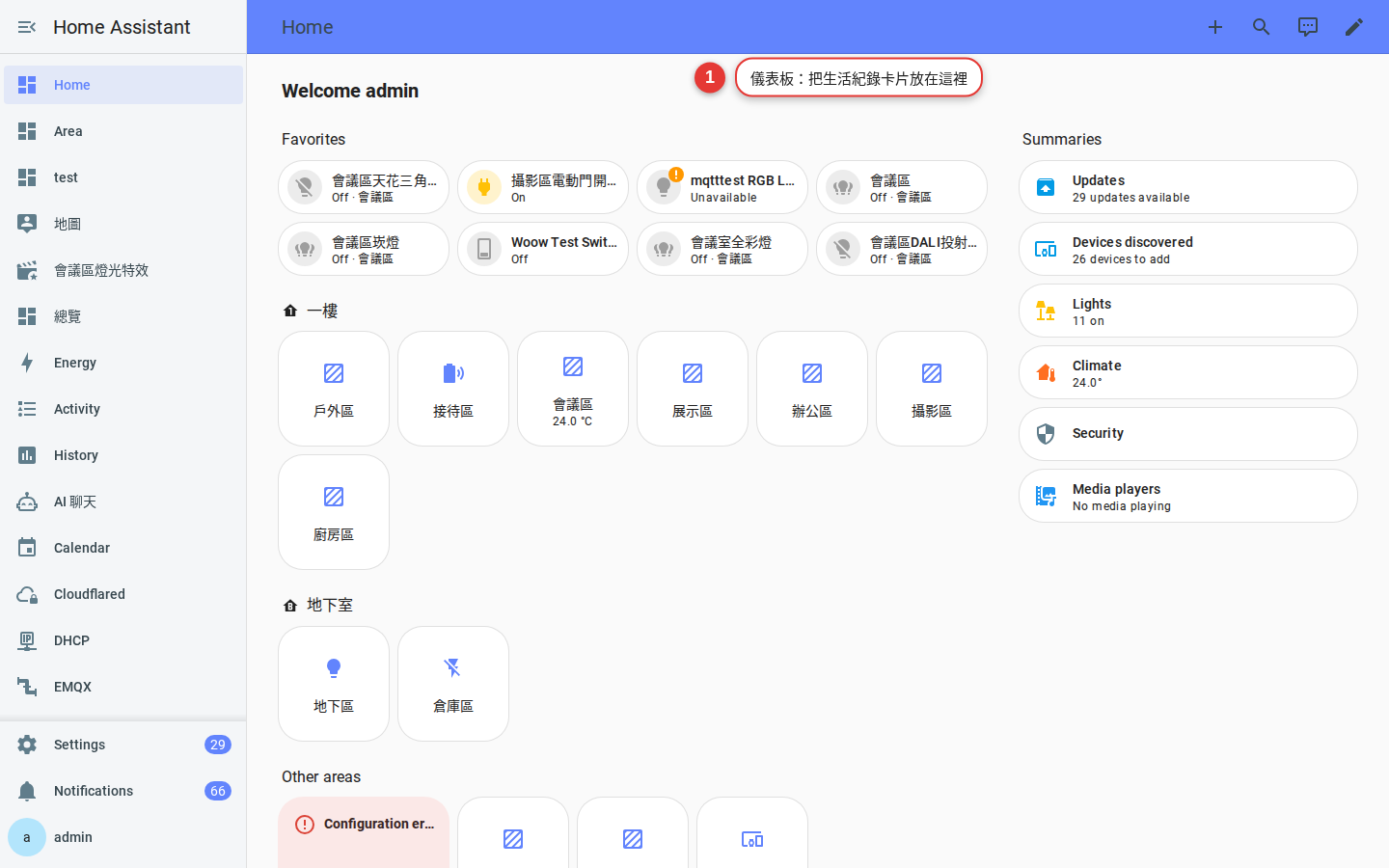Open the 展示區 area card
The height and width of the screenshot is (868, 1389).
(693, 389)
